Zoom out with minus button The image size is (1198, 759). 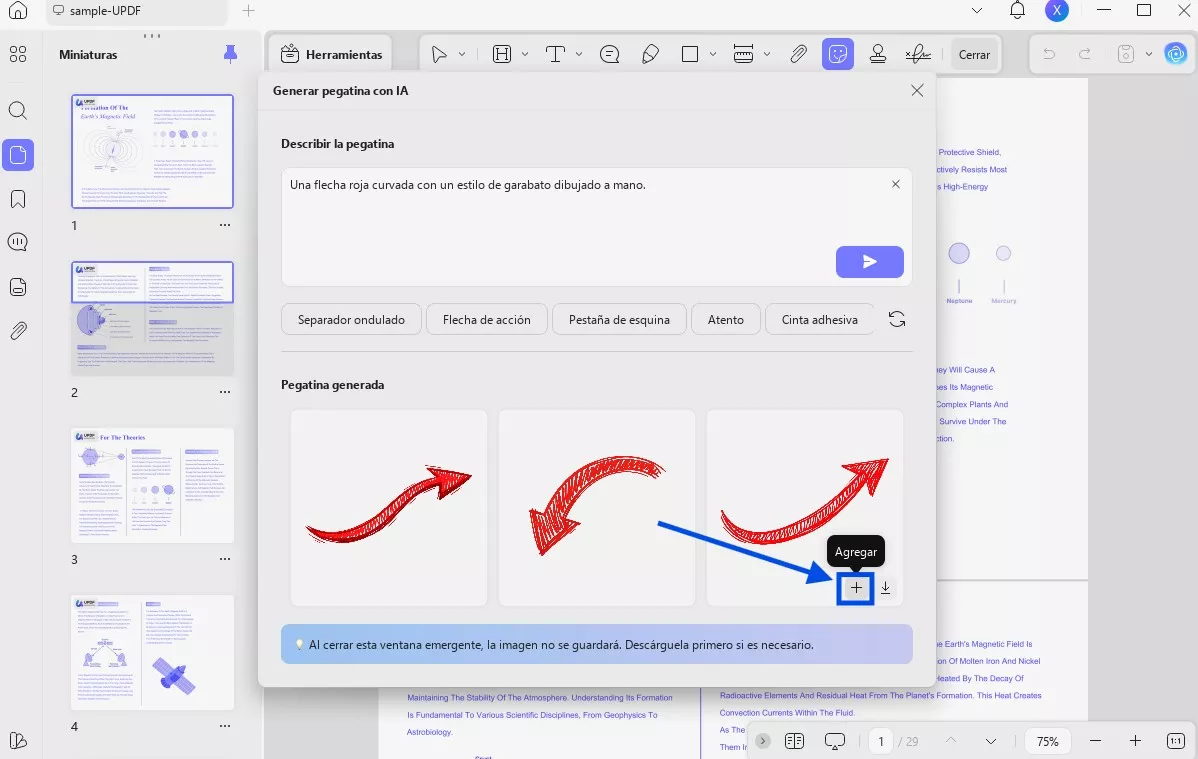pos(1095,741)
